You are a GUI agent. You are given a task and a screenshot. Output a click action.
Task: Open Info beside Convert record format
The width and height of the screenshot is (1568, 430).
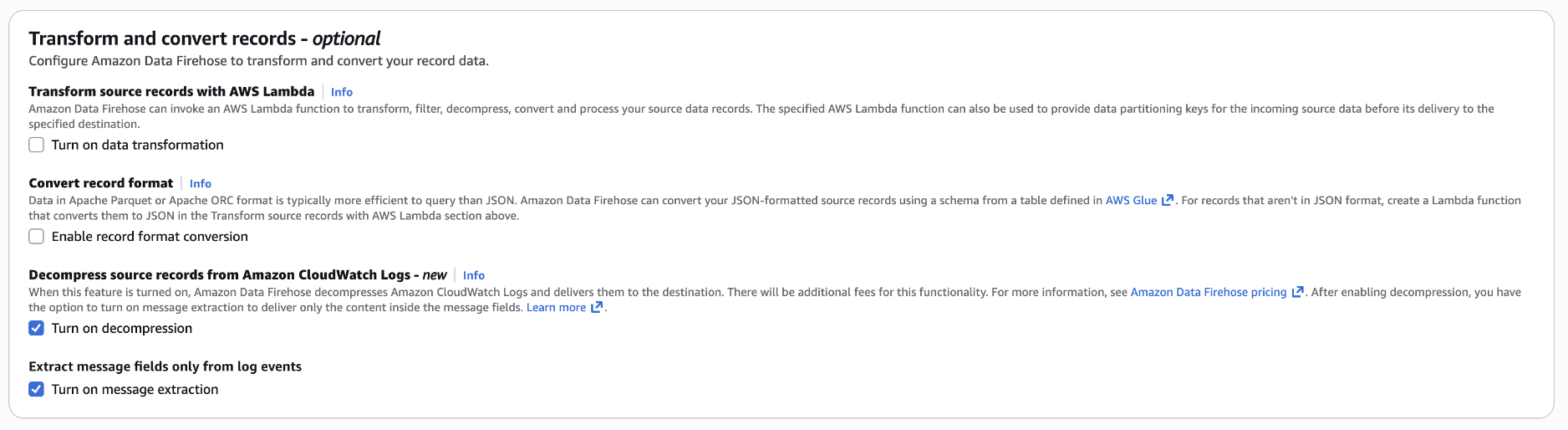201,184
